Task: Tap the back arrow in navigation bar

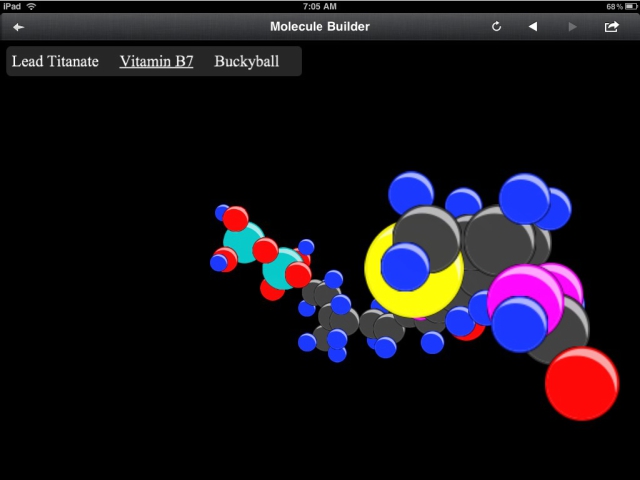Action: click(18, 27)
